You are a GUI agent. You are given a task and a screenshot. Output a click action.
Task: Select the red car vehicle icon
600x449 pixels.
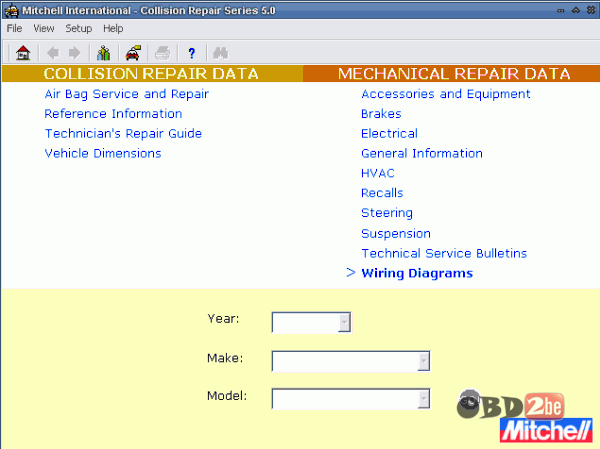pos(133,53)
